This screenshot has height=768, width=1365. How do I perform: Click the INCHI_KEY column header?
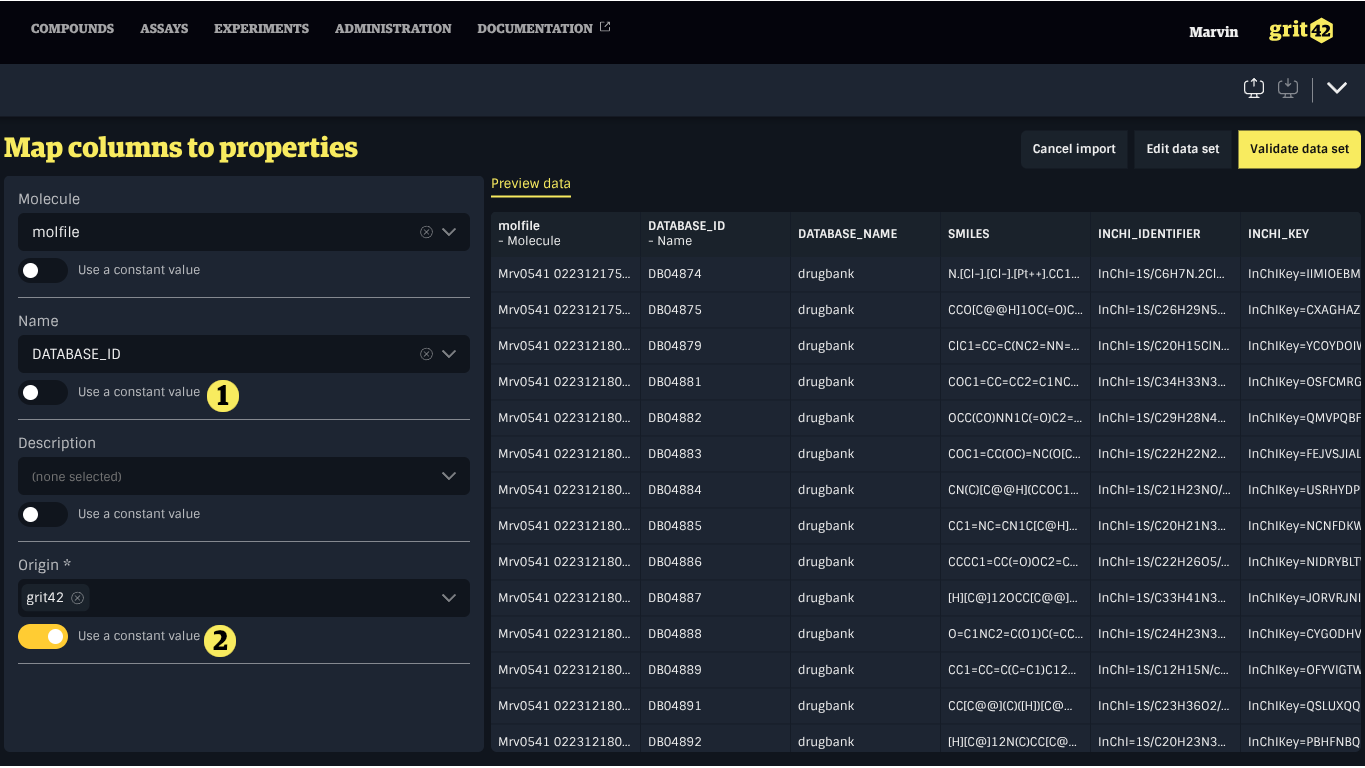tap(1303, 233)
